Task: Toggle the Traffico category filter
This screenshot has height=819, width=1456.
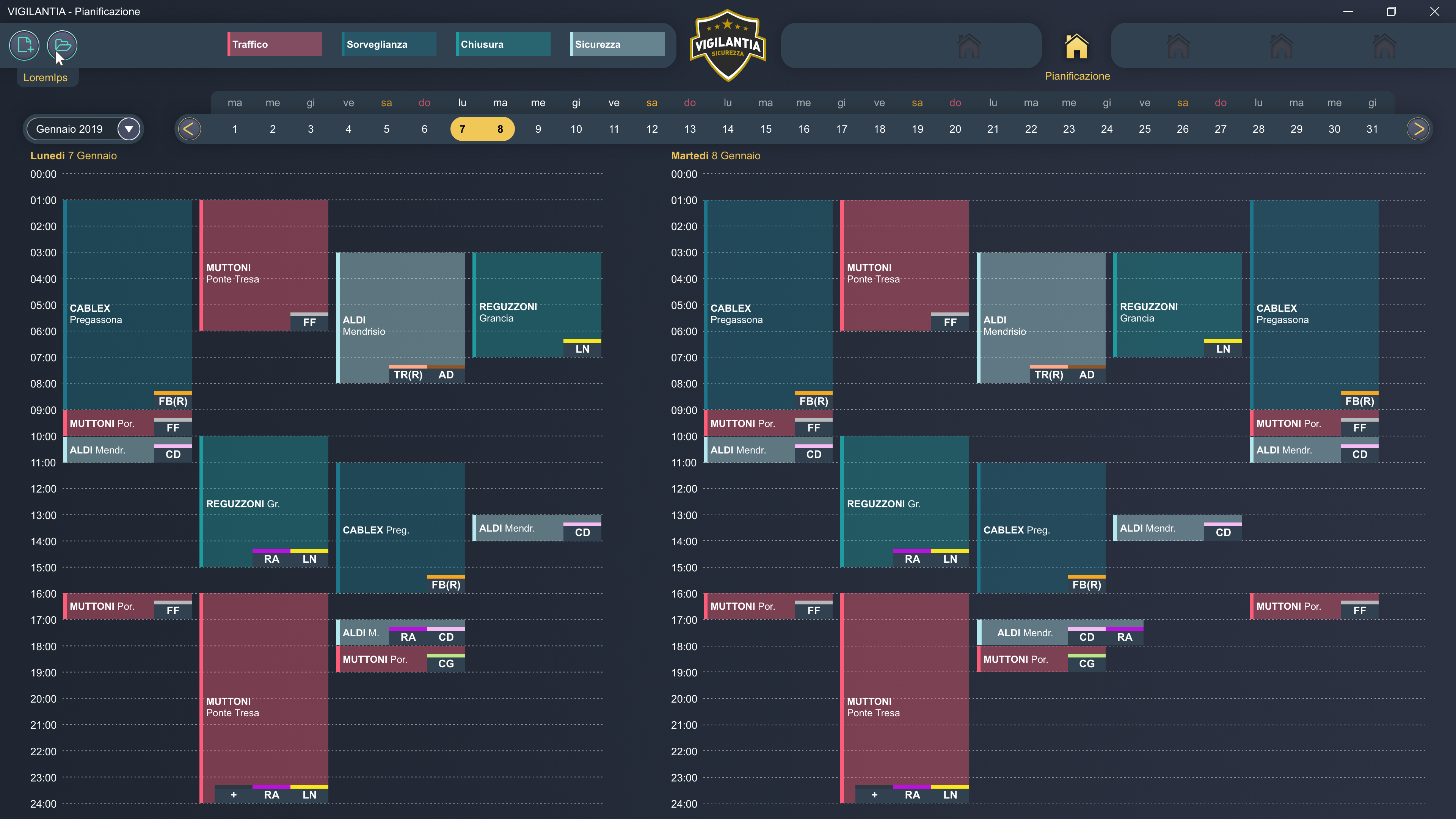Action: [x=275, y=44]
